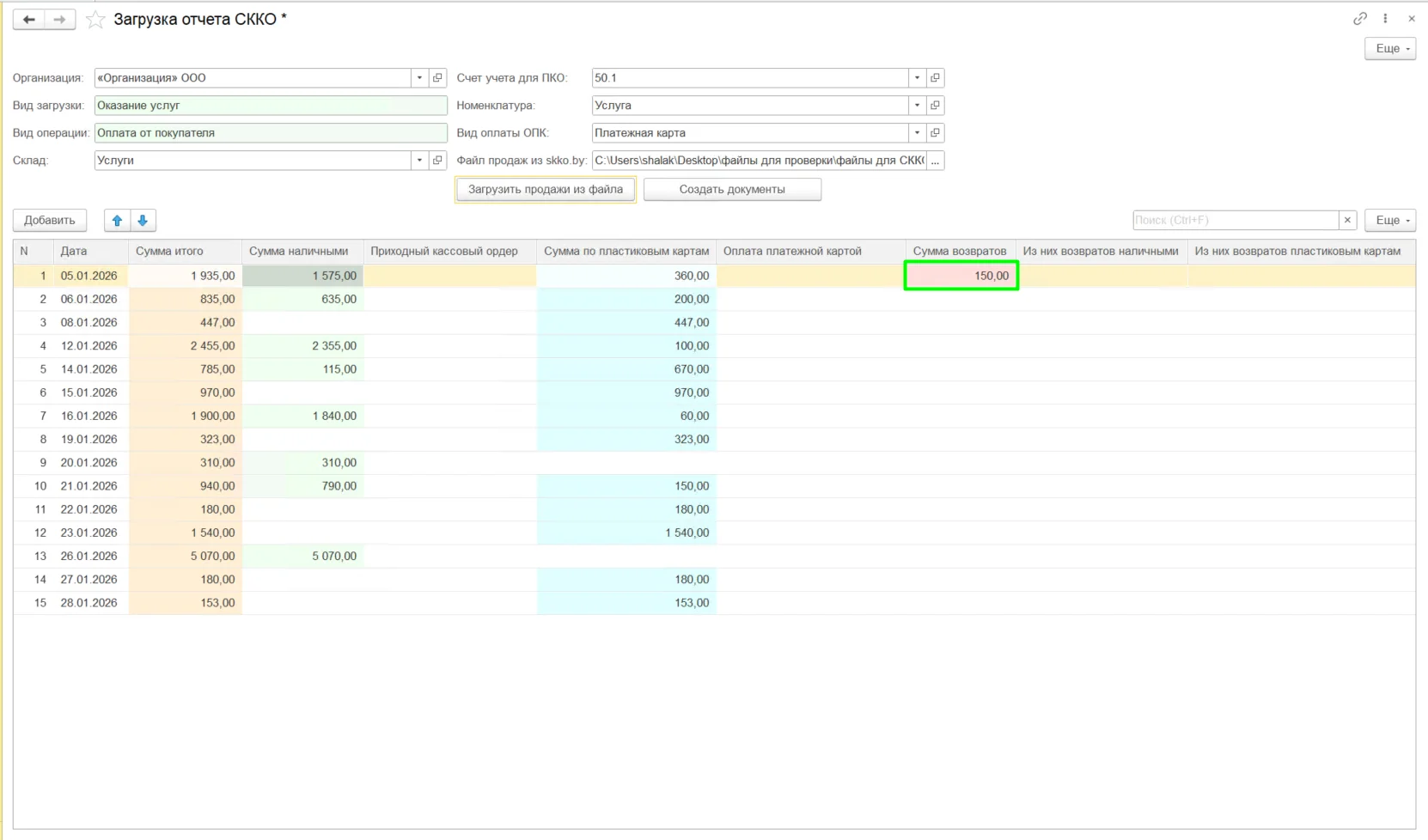Expand the Вид оплаты ОПК dropdown

(x=917, y=133)
